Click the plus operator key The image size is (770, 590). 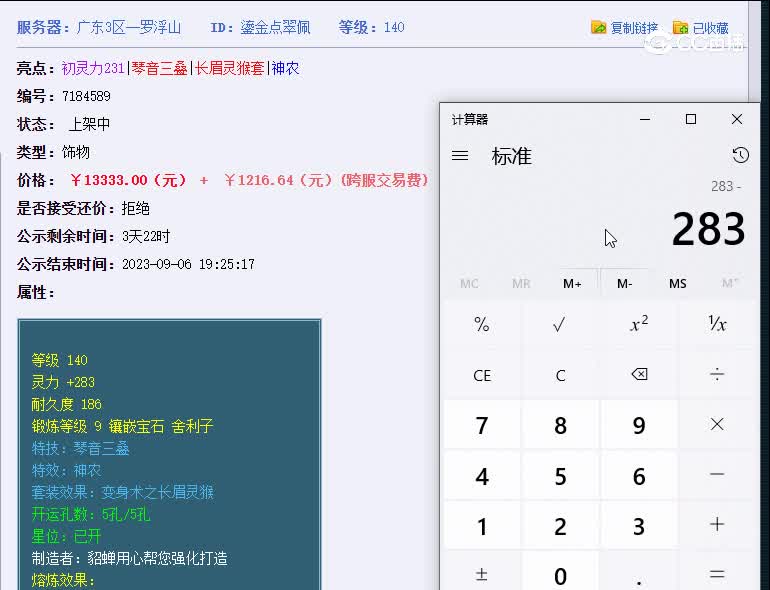(x=717, y=525)
